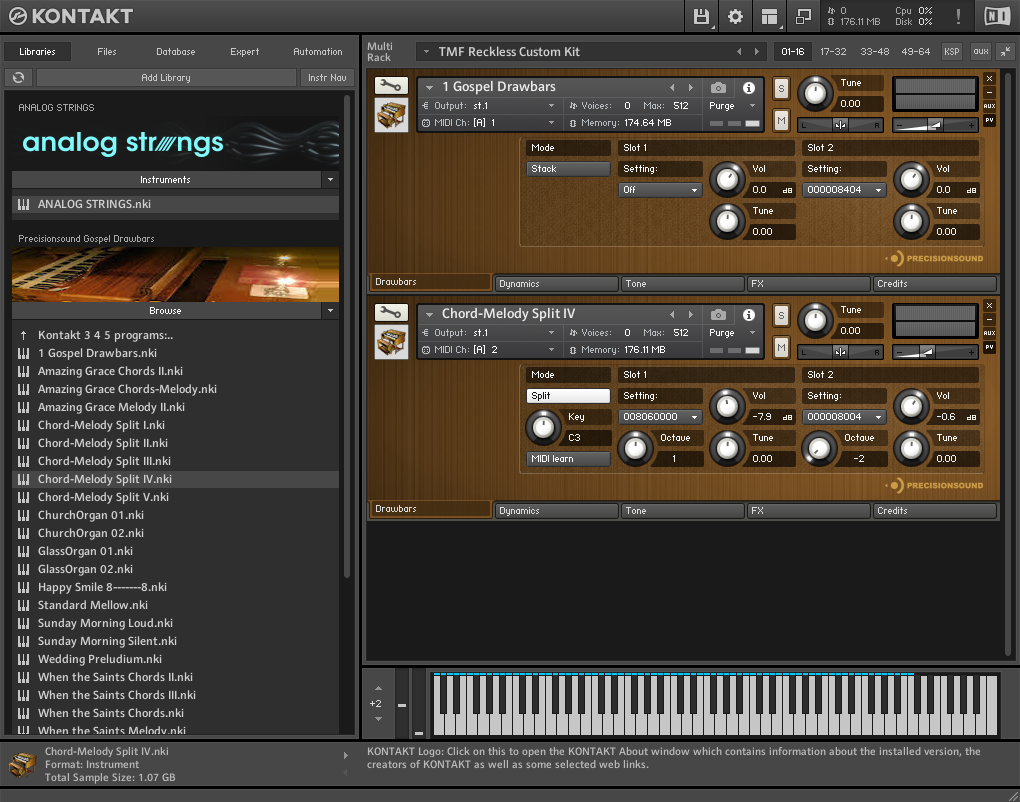Open Slot 1 Setting dropdown 008060000
1020x802 pixels.
[660, 417]
